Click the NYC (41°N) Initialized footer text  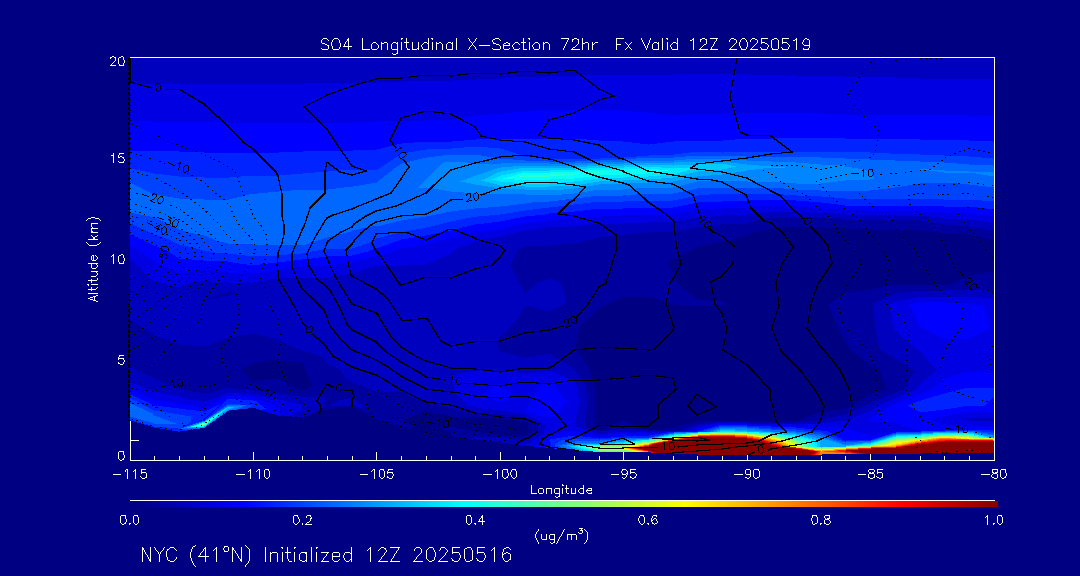click(326, 555)
